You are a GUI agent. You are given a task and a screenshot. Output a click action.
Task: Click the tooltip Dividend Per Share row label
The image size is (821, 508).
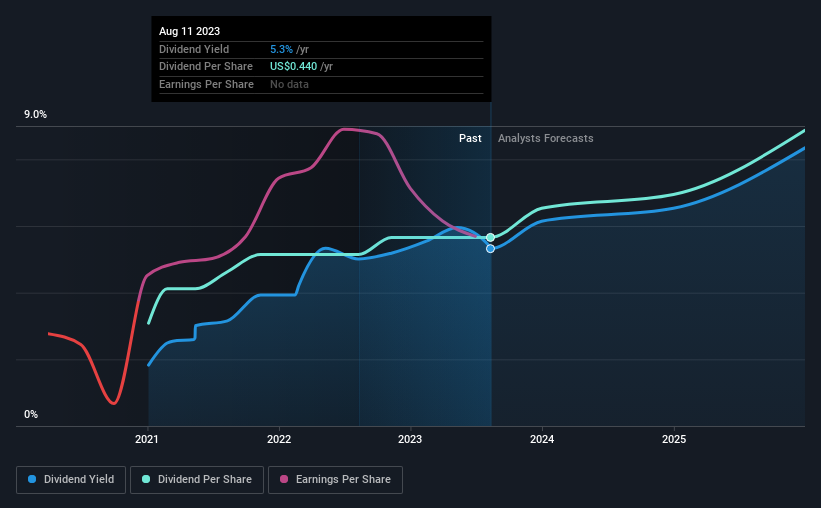206,67
